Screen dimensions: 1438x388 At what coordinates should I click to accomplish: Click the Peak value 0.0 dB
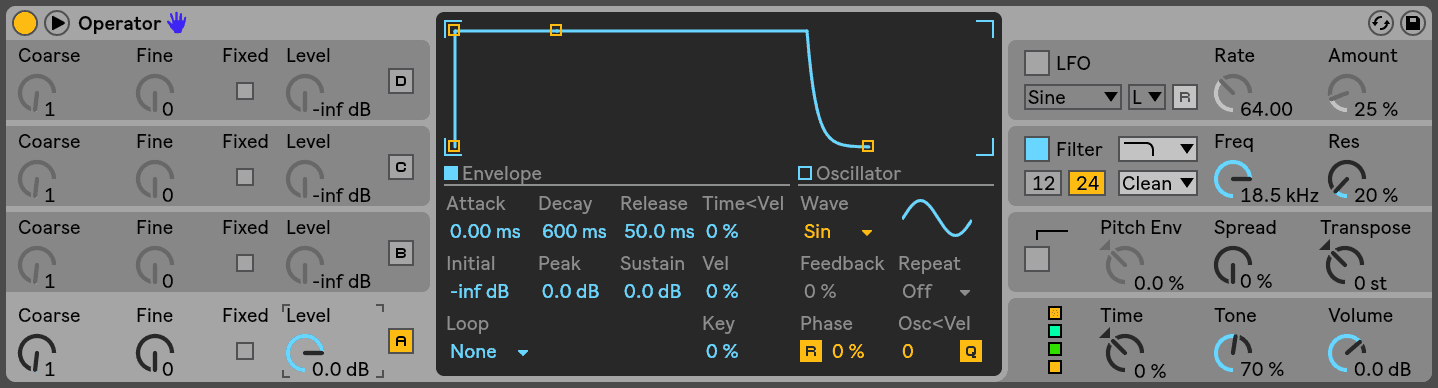[570, 292]
